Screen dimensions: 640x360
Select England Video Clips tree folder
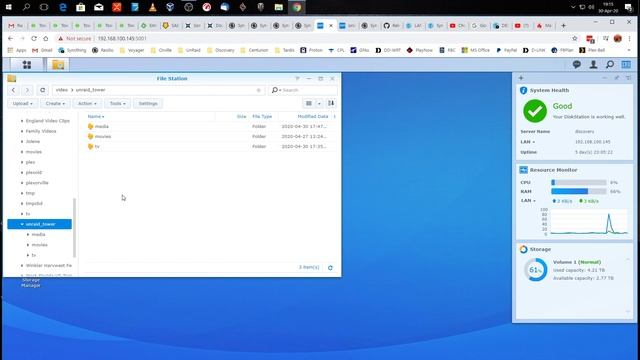48,121
